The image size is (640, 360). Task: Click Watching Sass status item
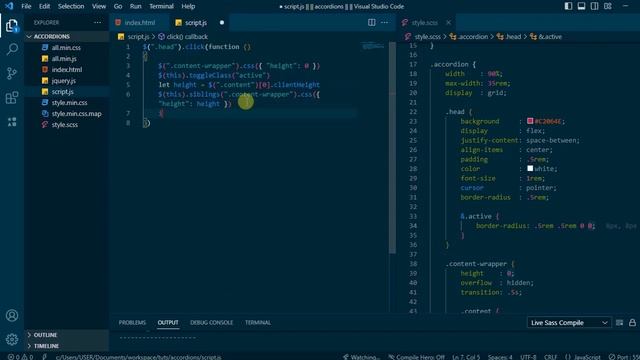pyautogui.click(x=361, y=357)
